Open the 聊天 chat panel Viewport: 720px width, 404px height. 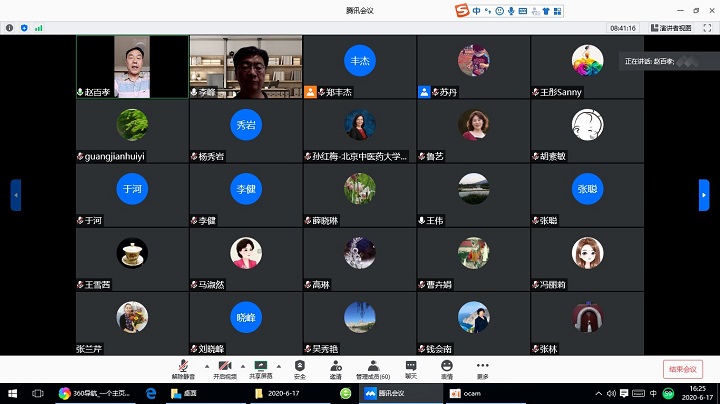point(411,369)
